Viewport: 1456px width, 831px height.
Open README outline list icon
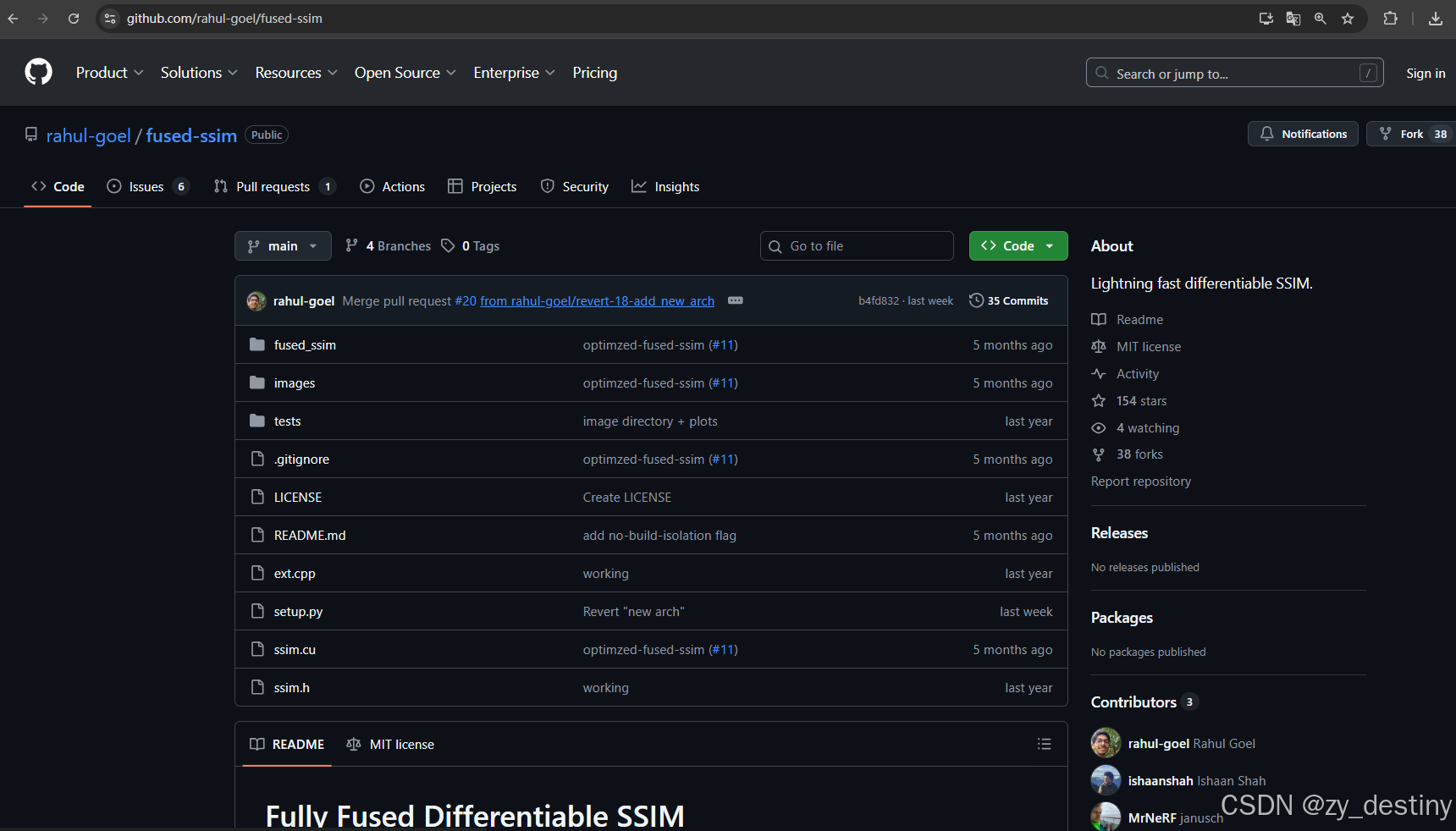[1045, 744]
